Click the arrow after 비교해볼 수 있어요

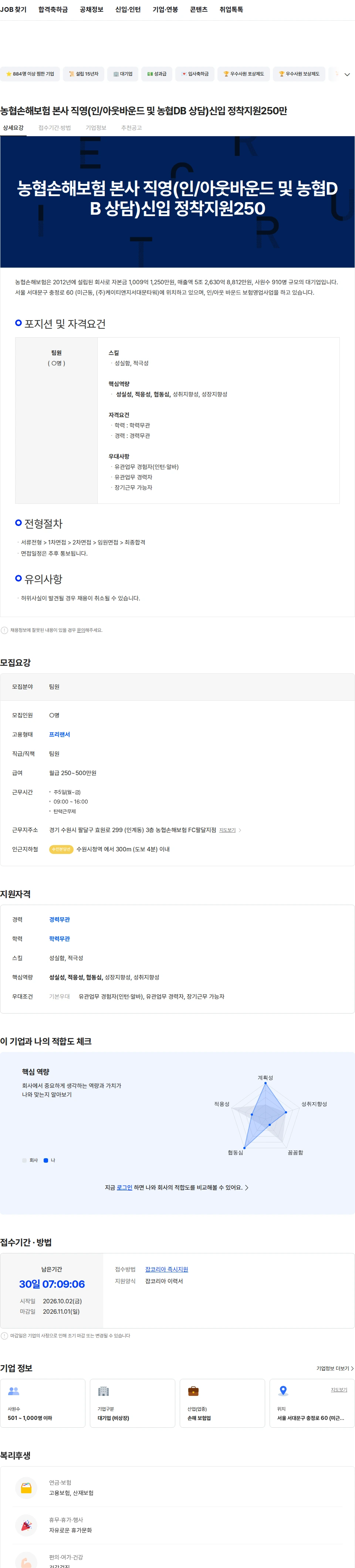(246, 1187)
